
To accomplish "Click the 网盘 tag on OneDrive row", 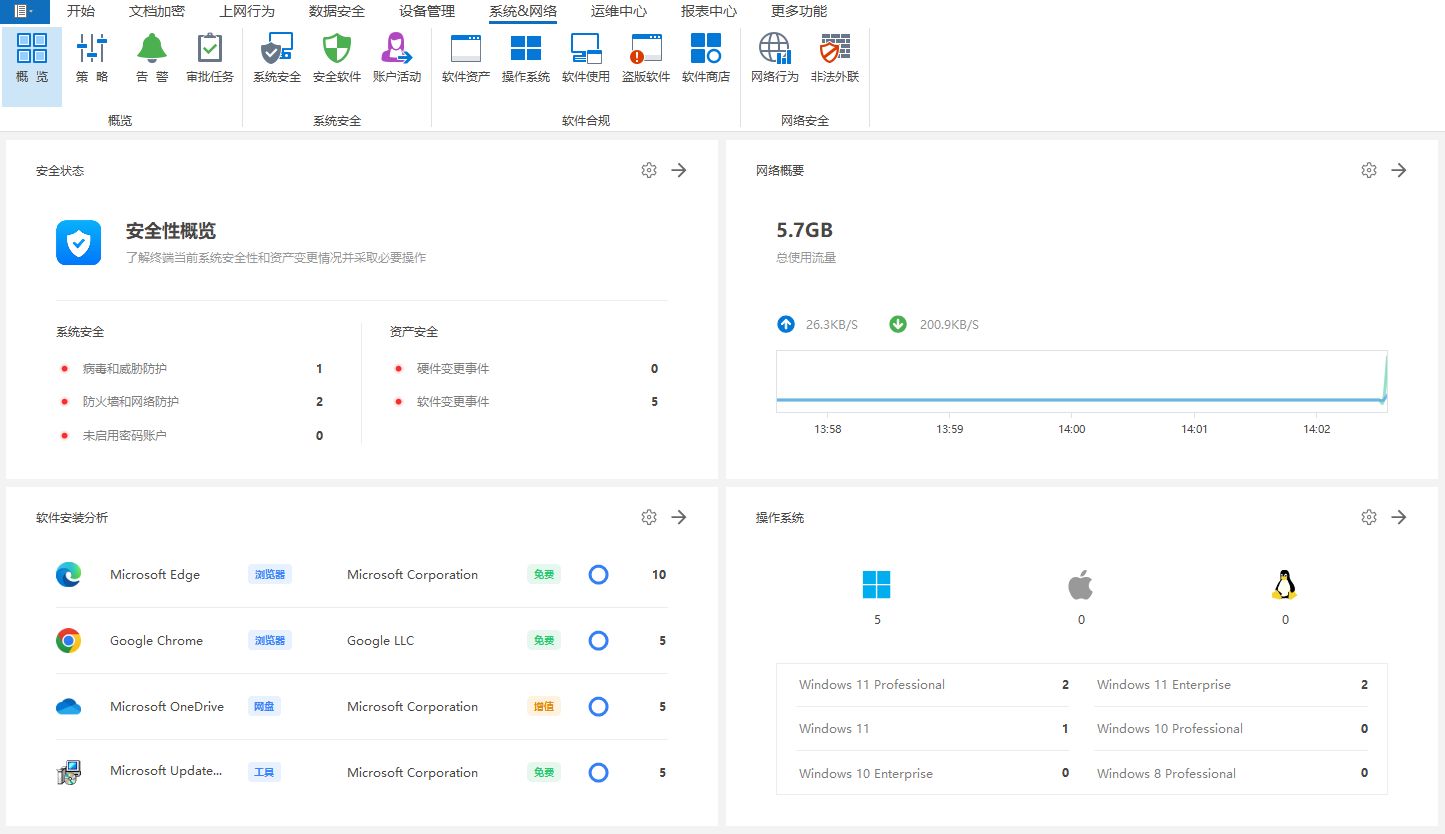I will point(264,707).
